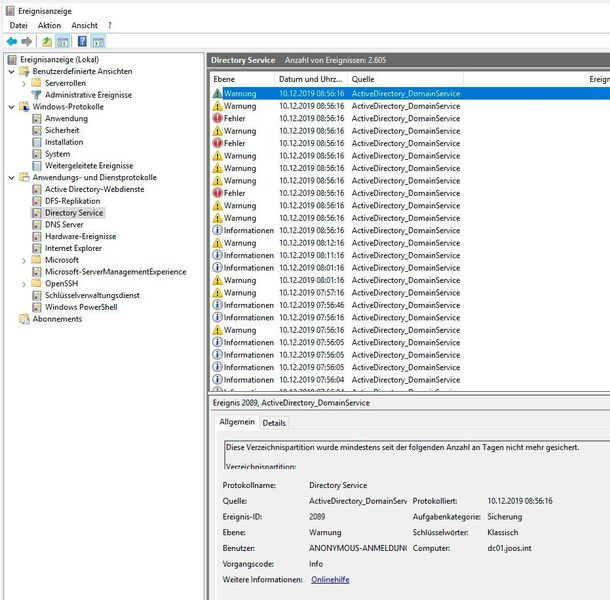
Task: Open the Installation log
Action: pos(64,142)
